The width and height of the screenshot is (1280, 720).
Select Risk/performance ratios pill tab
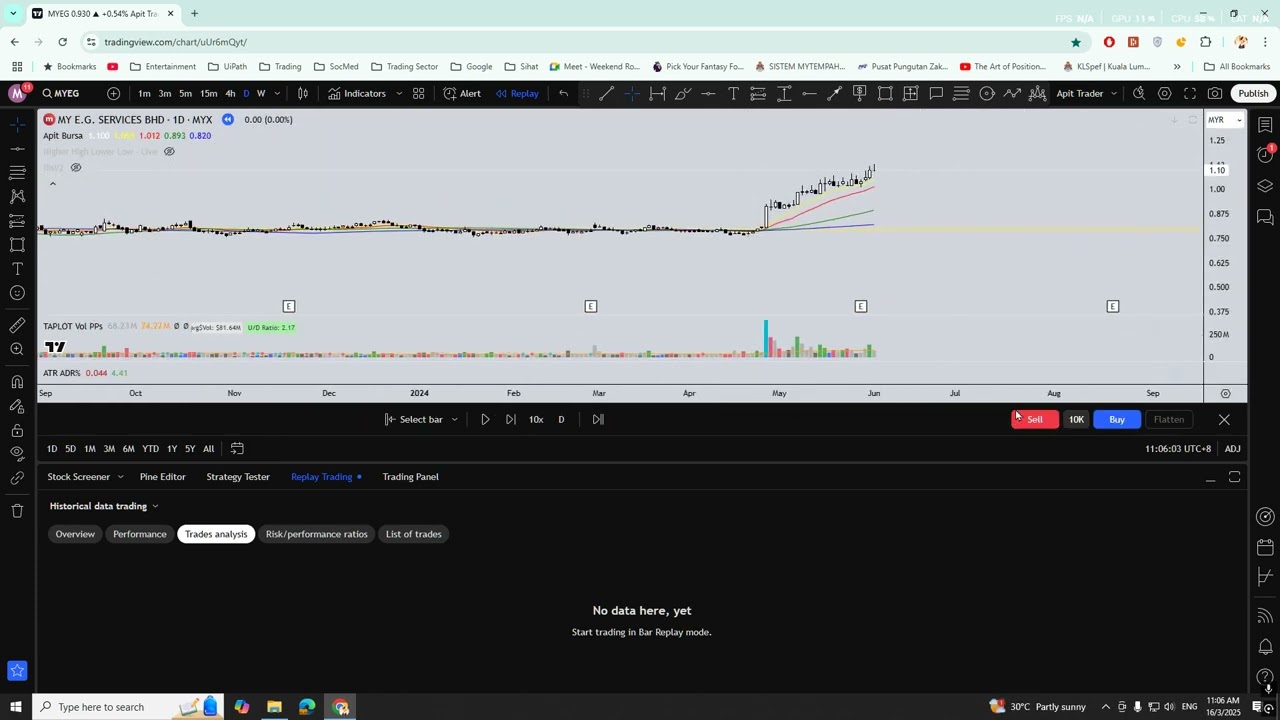pos(316,534)
